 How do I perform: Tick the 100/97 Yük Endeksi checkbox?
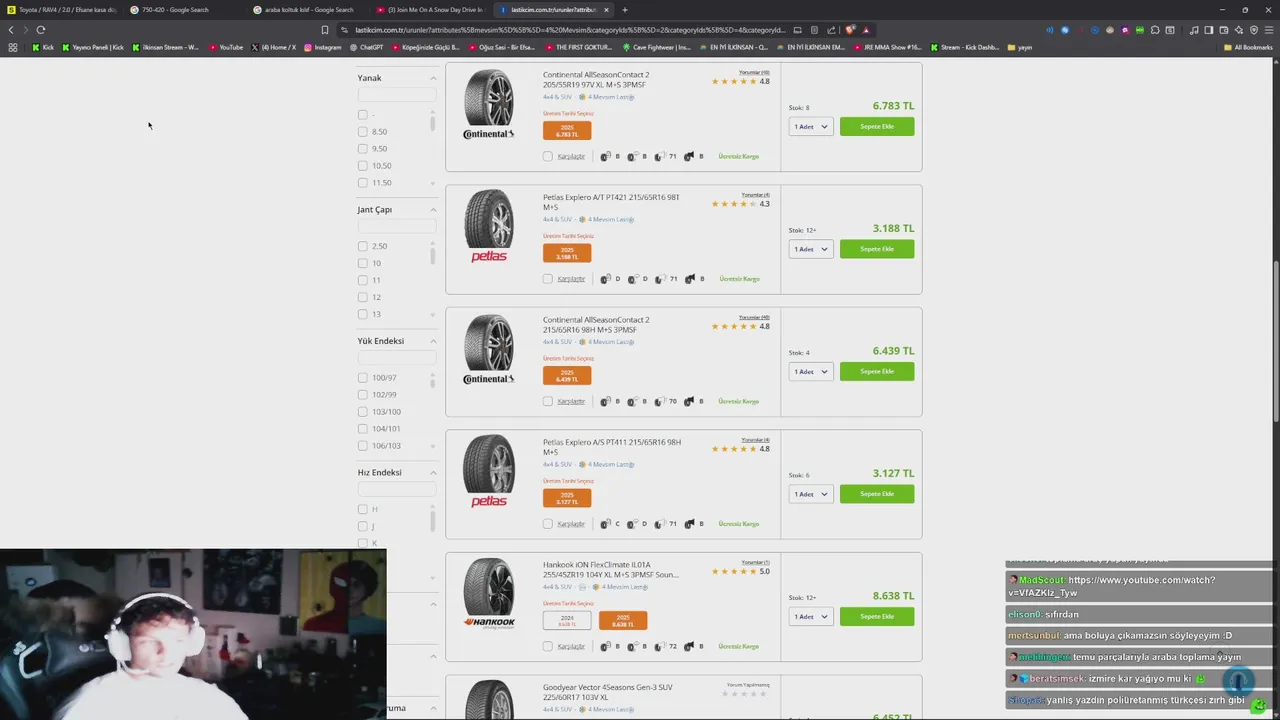pyautogui.click(x=363, y=378)
